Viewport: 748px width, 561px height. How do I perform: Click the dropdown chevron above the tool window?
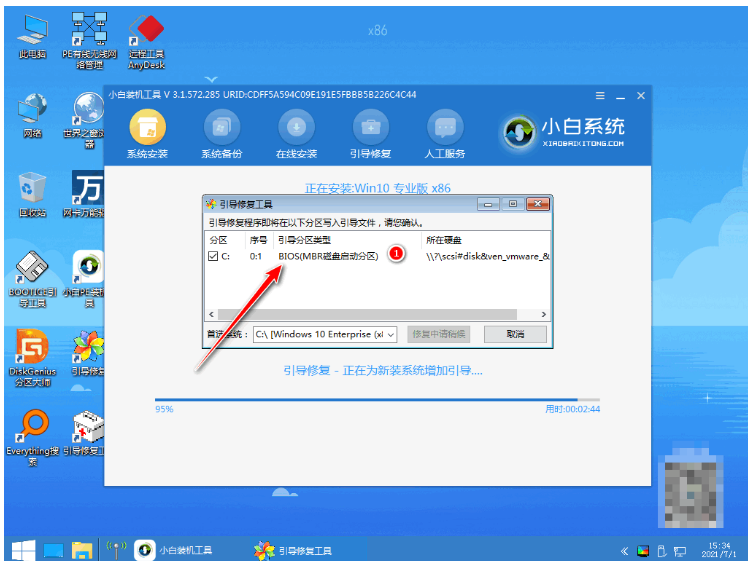pos(211,79)
